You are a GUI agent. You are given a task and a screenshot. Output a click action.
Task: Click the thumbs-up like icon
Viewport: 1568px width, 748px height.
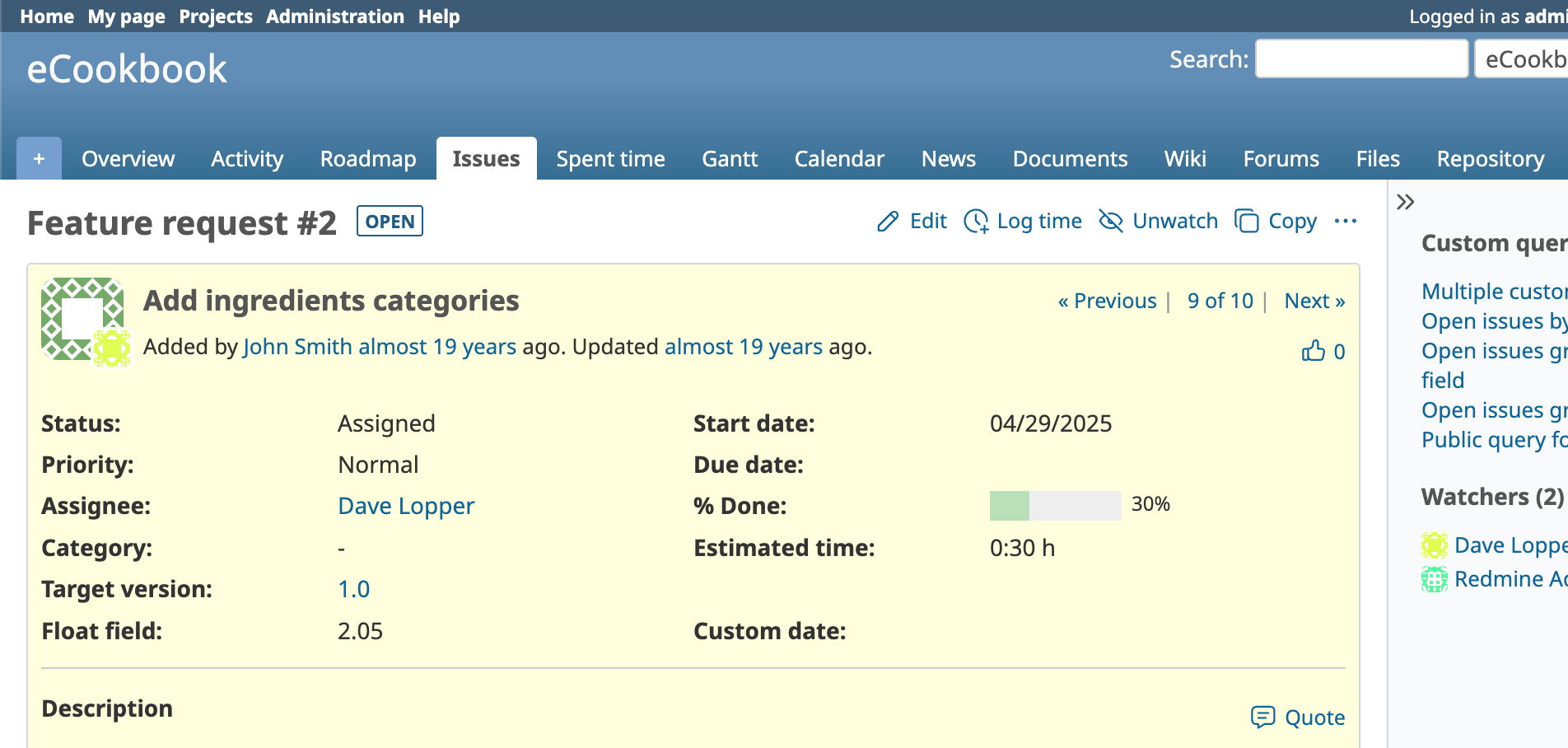click(1313, 352)
